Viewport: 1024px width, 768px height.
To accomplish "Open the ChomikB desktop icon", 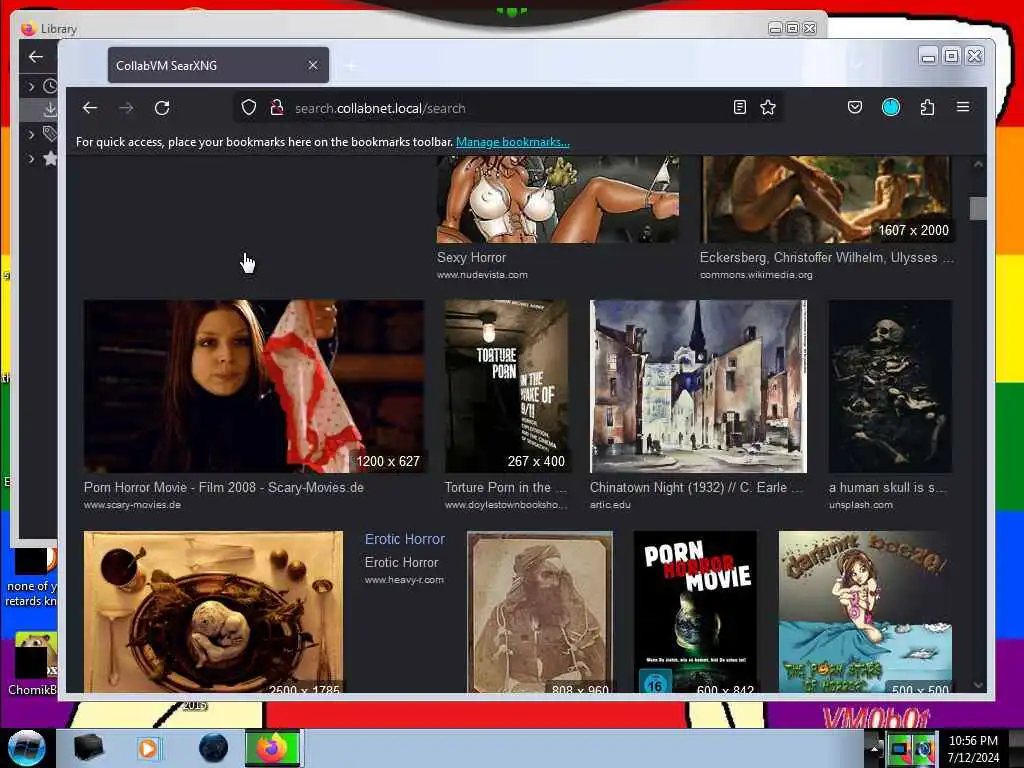I will pyautogui.click(x=32, y=664).
